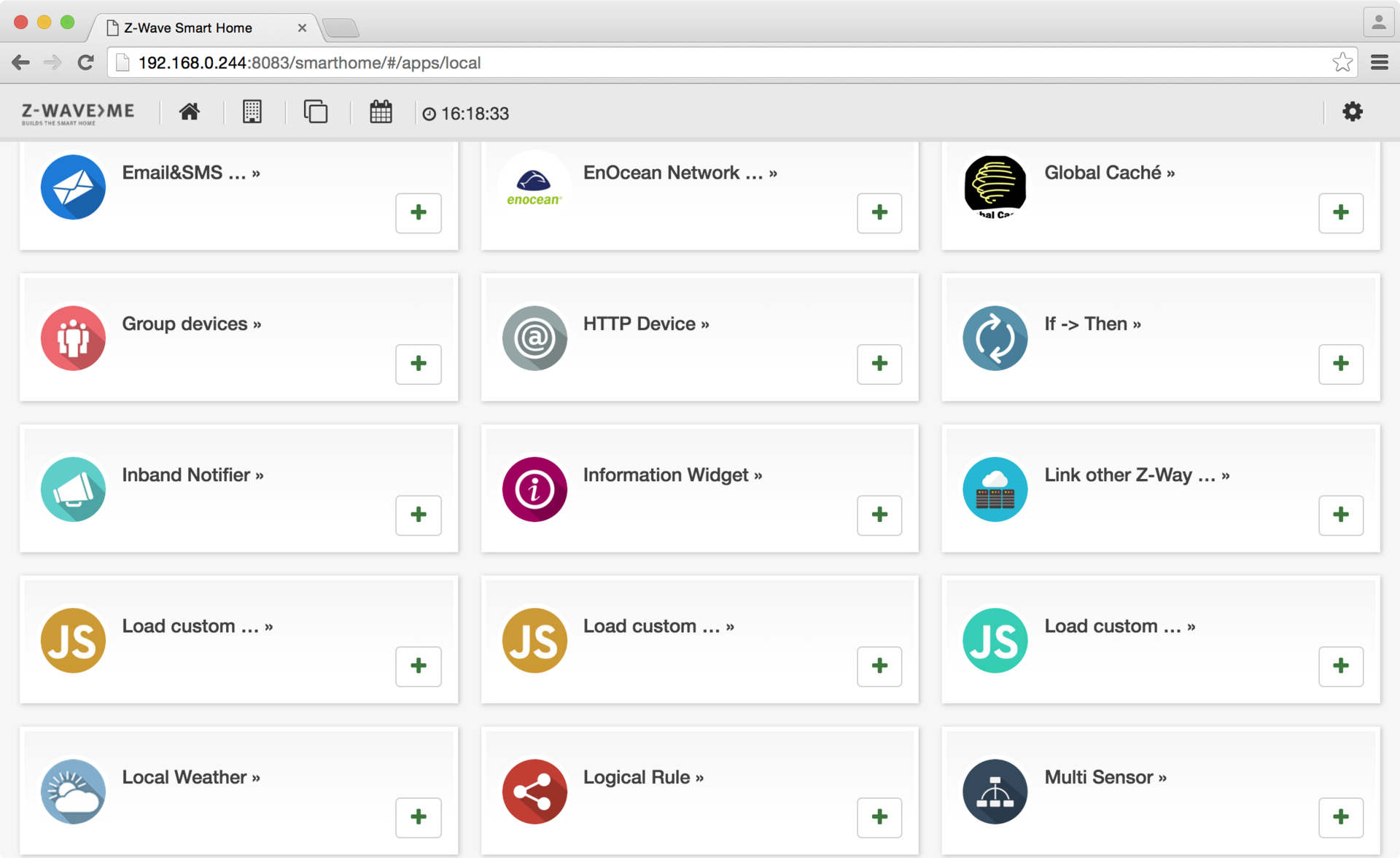Screen dimensions: 1400x858
Task: Add new Group devices instance
Action: click(418, 362)
